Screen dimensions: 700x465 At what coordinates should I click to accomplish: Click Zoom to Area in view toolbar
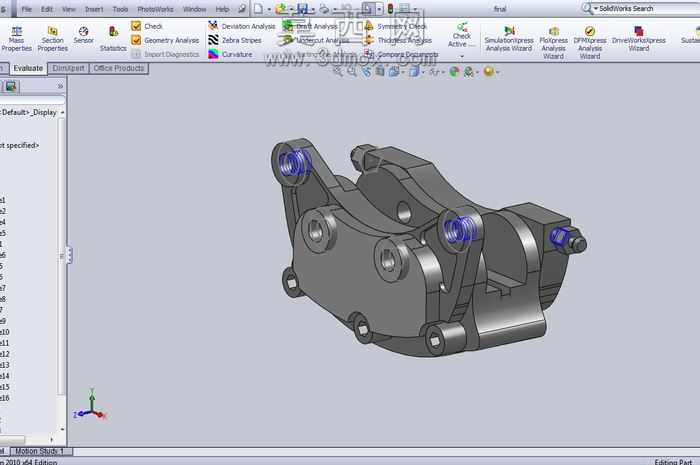click(x=352, y=71)
